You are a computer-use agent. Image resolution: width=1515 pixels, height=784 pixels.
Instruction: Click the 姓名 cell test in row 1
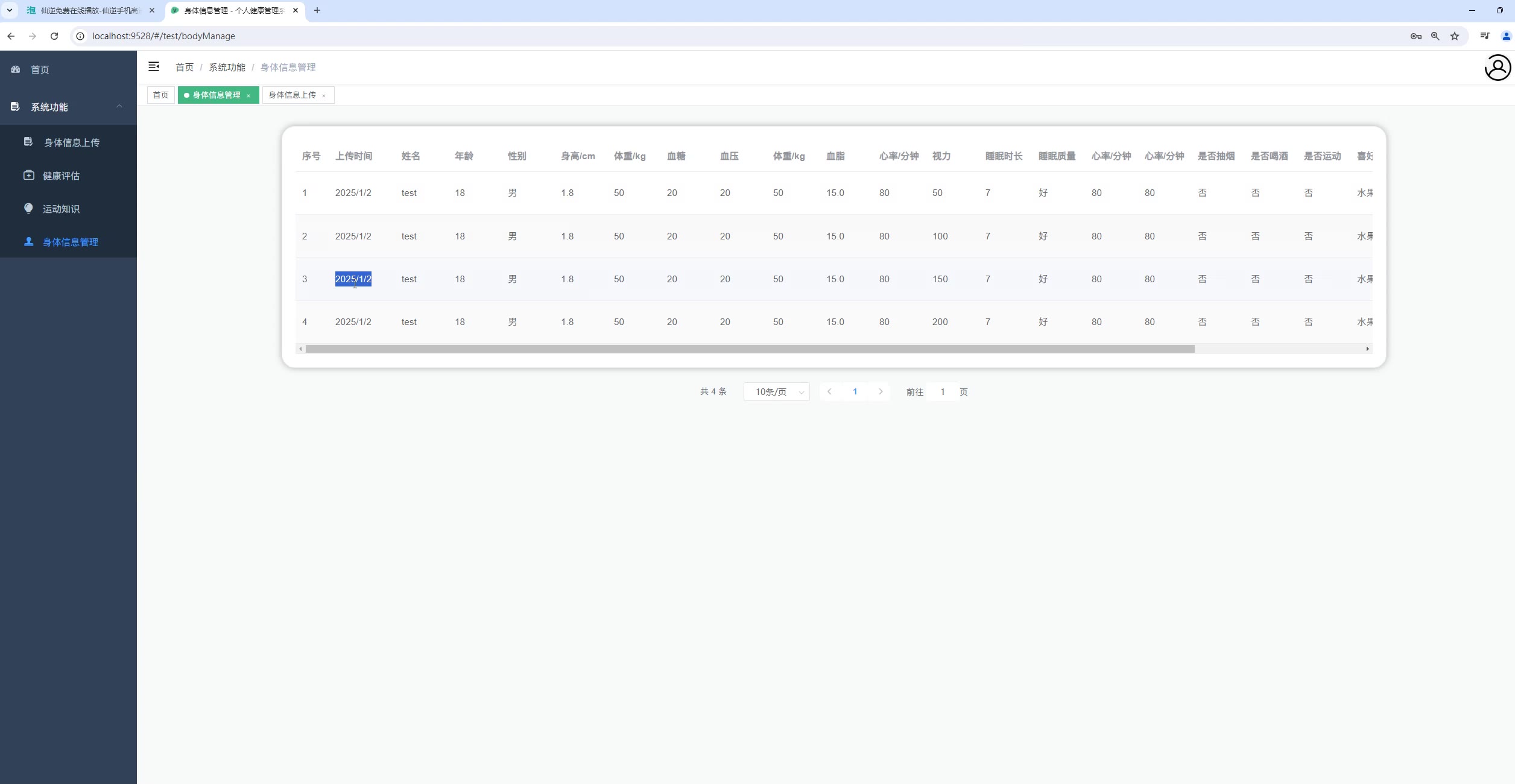(x=409, y=193)
